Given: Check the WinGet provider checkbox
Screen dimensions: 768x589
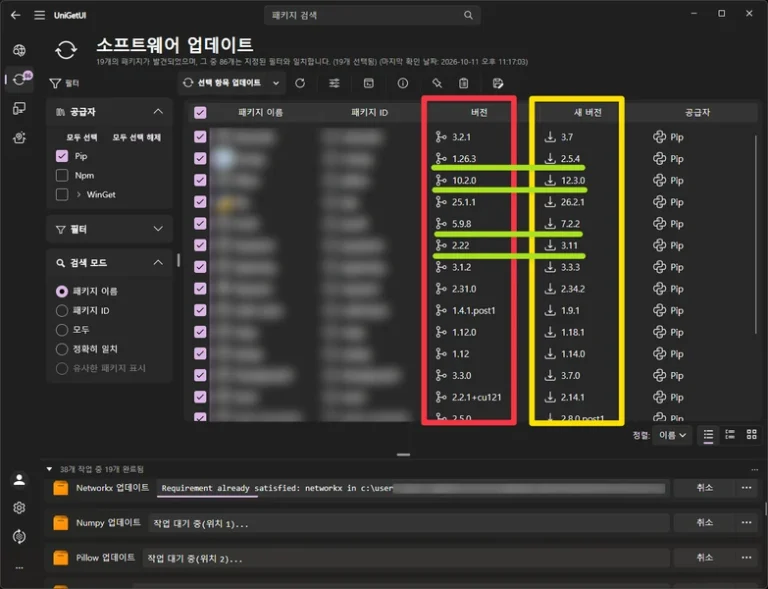Looking at the screenshot, I should tap(62, 194).
